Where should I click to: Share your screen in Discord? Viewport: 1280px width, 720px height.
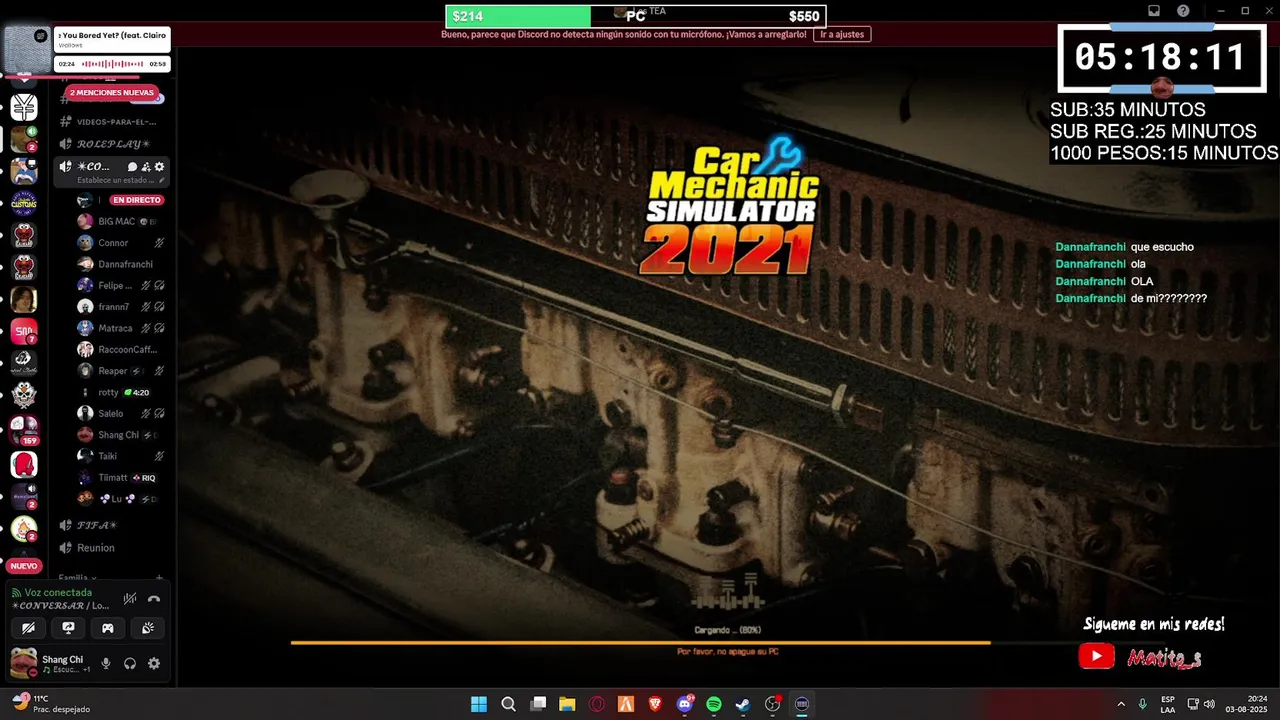68,628
